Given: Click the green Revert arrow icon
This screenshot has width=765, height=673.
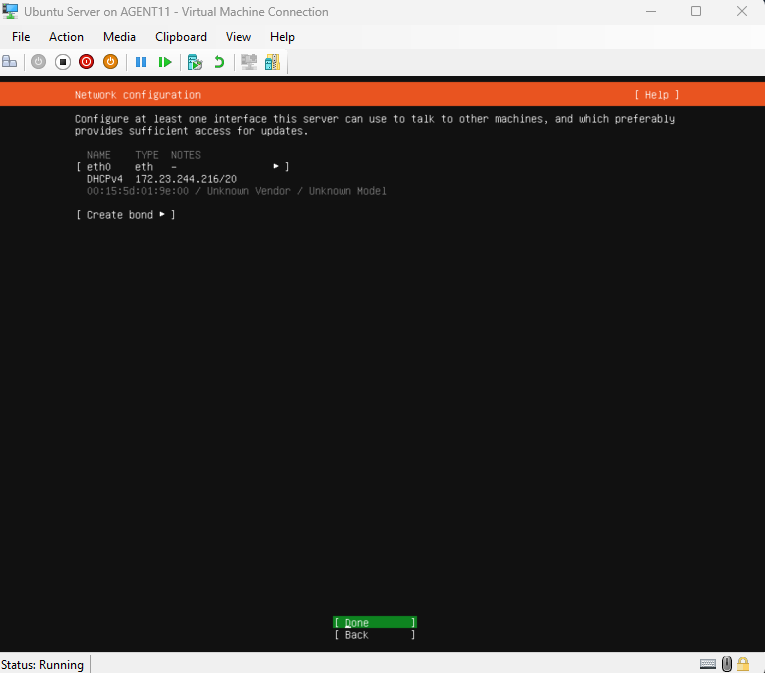Looking at the screenshot, I should coord(219,62).
